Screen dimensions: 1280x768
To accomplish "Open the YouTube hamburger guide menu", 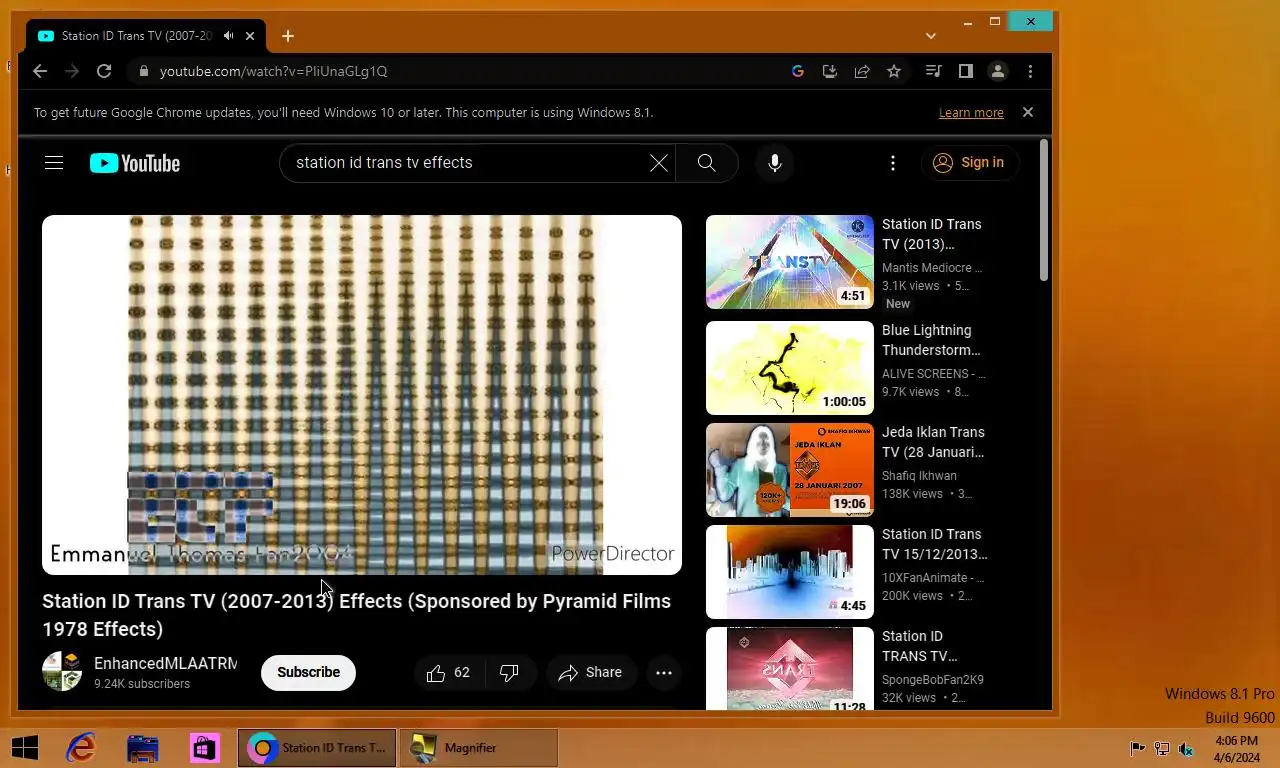I will (x=54, y=163).
